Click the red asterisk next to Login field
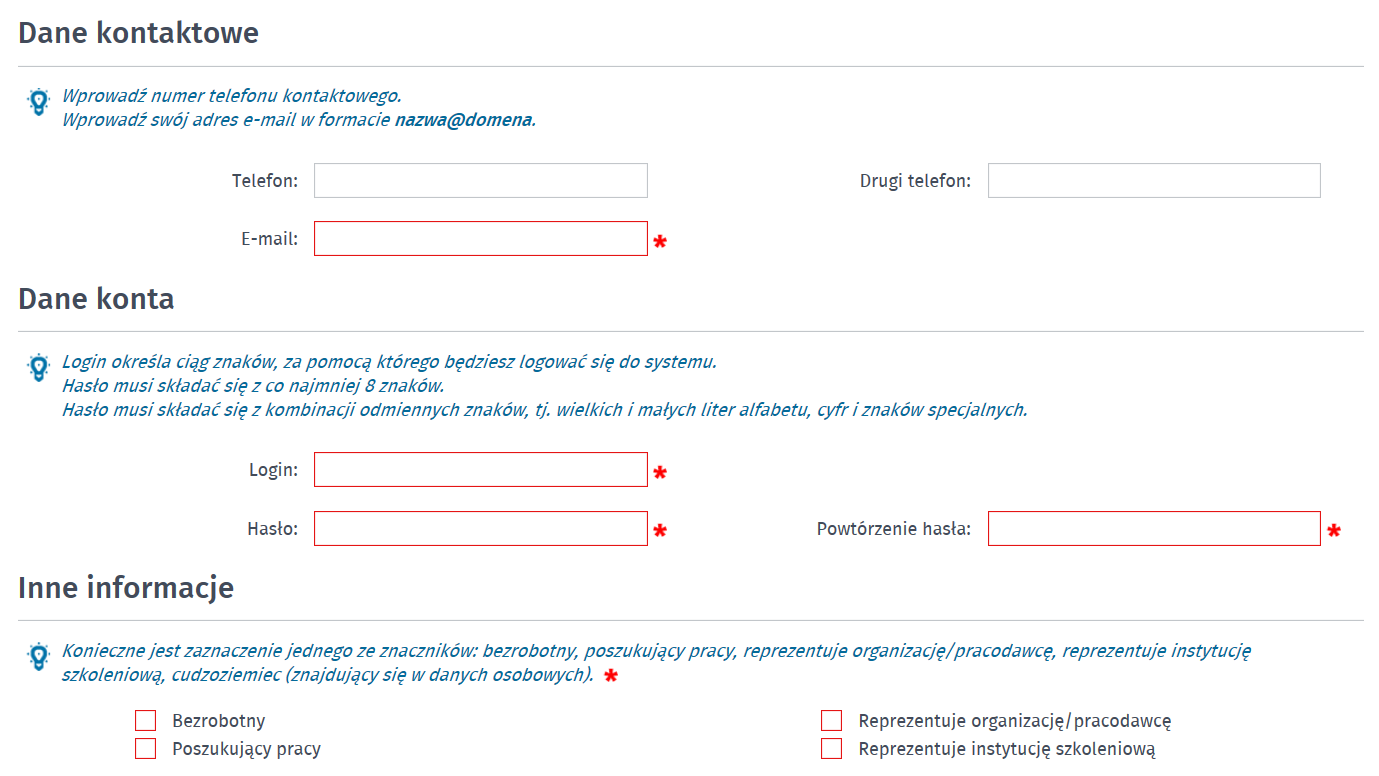 pos(660,472)
